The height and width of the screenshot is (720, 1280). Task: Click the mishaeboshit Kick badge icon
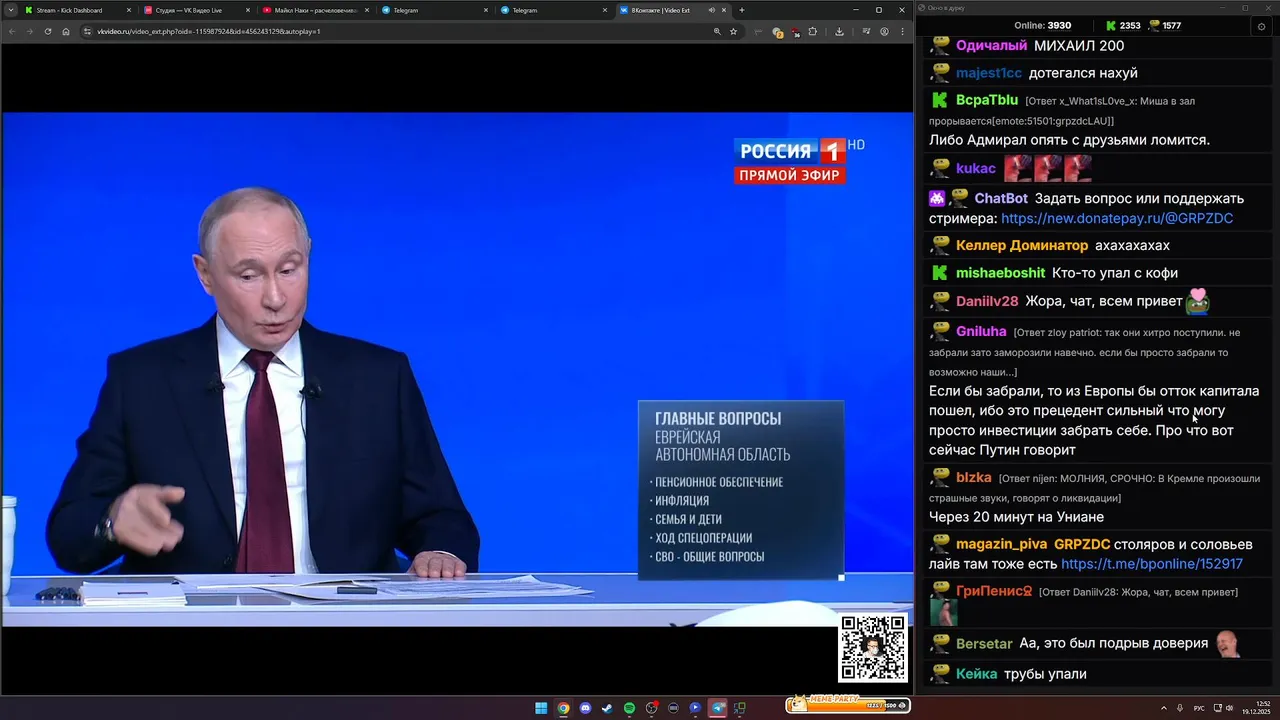[939, 273]
